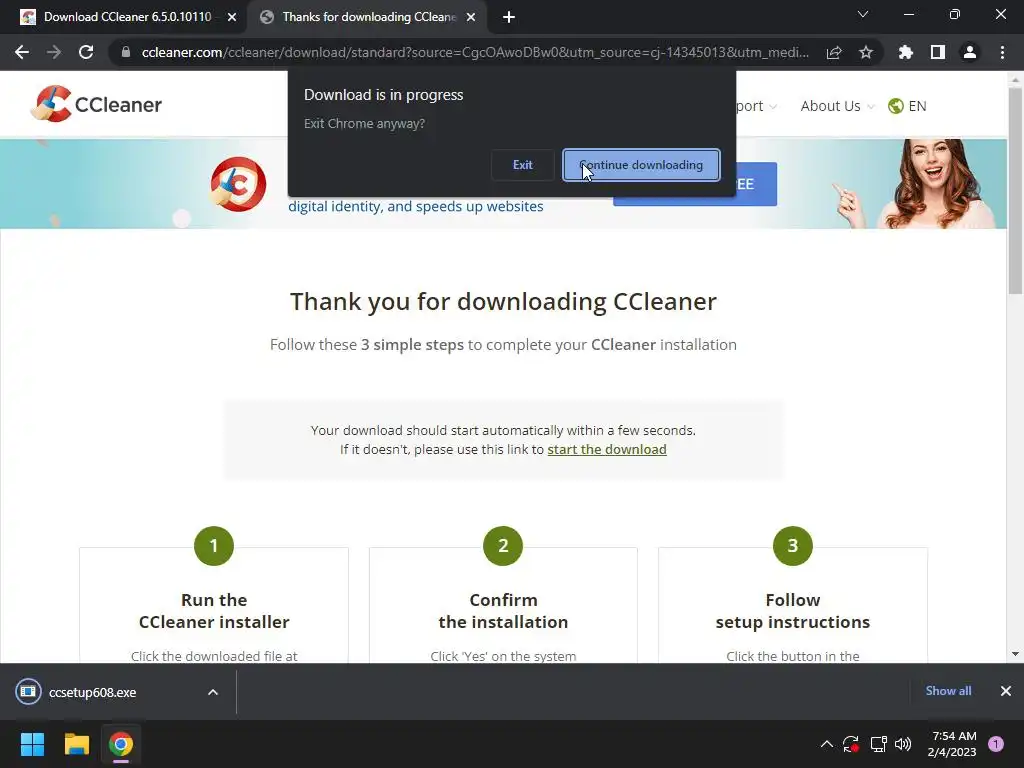1024x768 pixels.
Task: Open a new browser tab
Action: click(509, 17)
